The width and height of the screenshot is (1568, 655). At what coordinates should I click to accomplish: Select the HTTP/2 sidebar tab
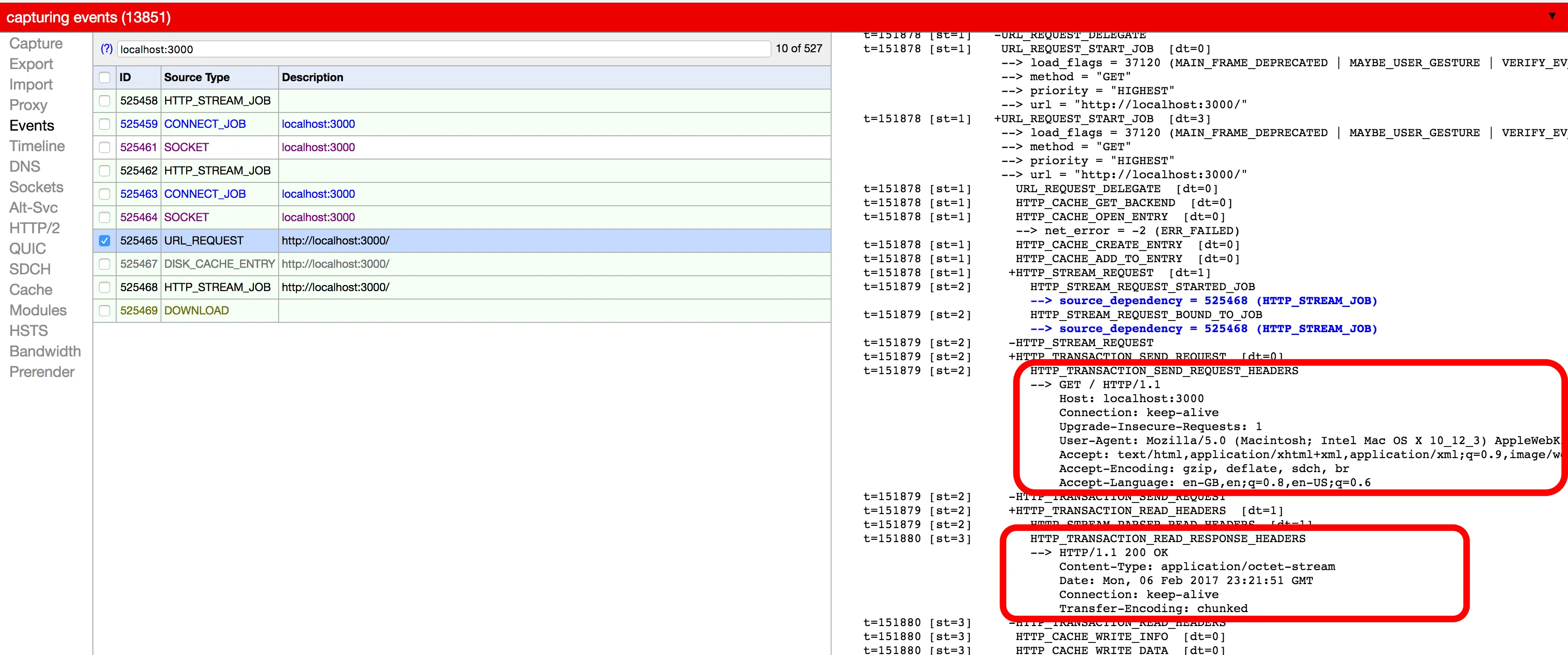[35, 228]
